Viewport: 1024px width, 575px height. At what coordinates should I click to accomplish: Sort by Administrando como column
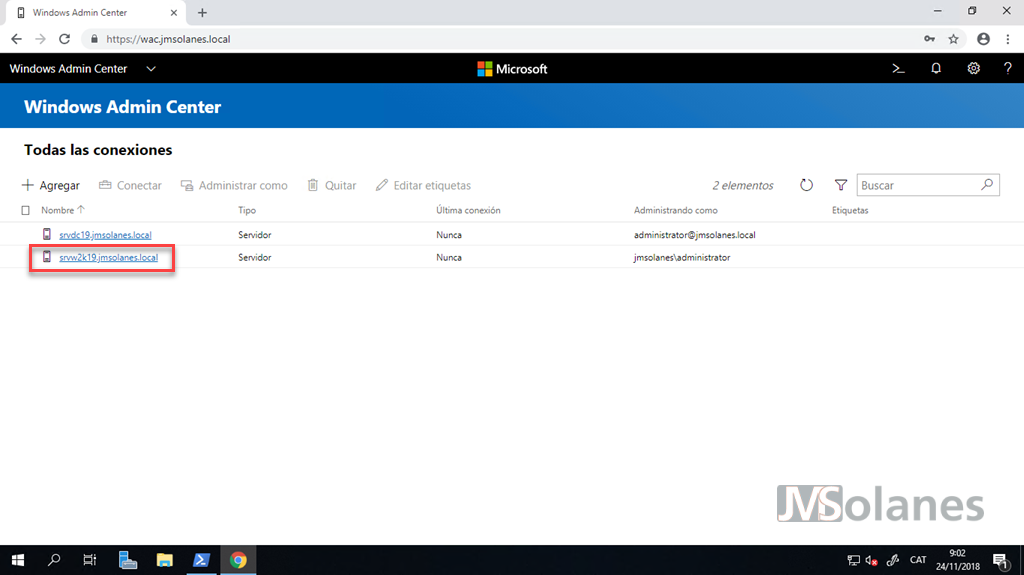[675, 210]
